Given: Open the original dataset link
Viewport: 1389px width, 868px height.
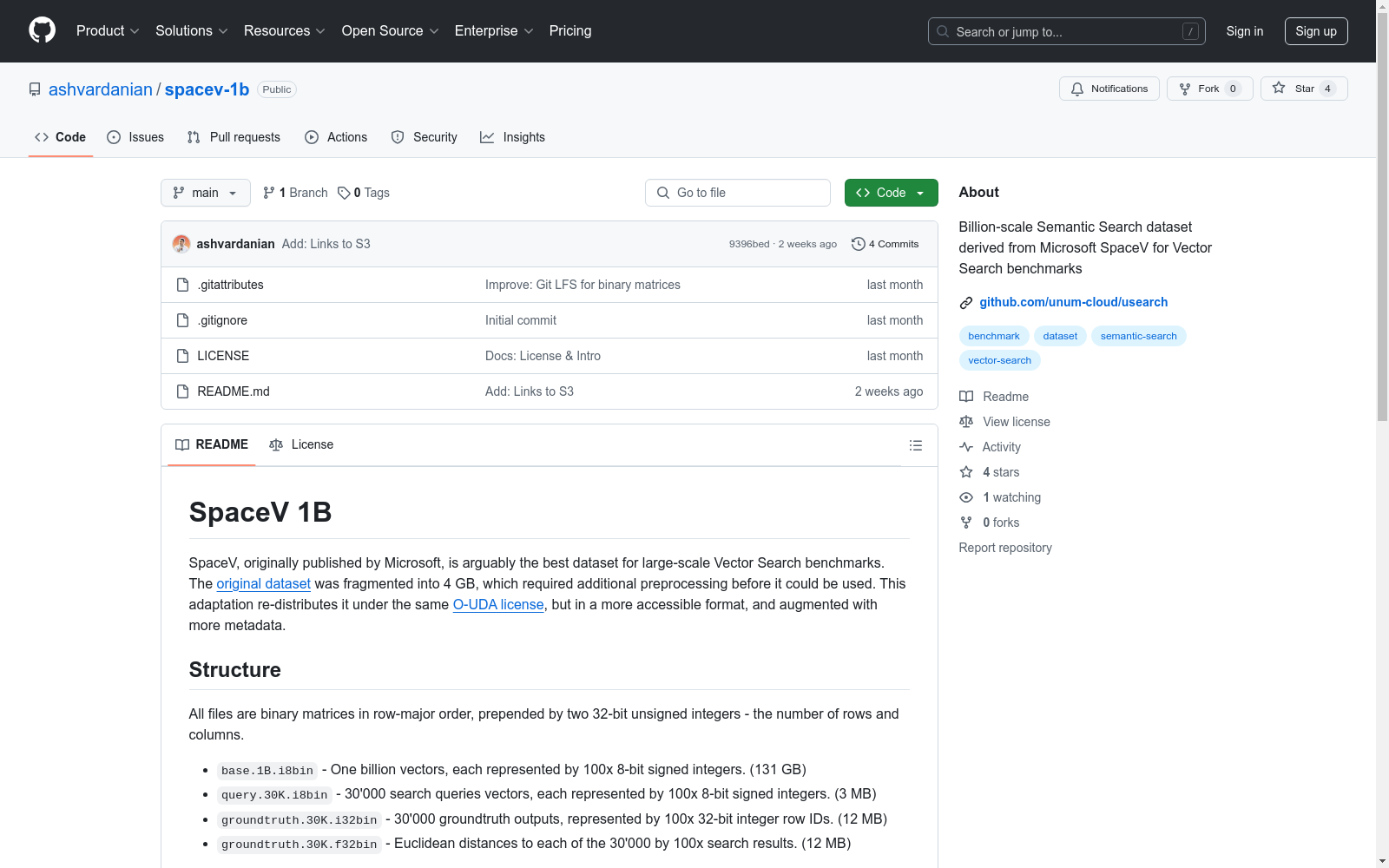Looking at the screenshot, I should [263, 584].
